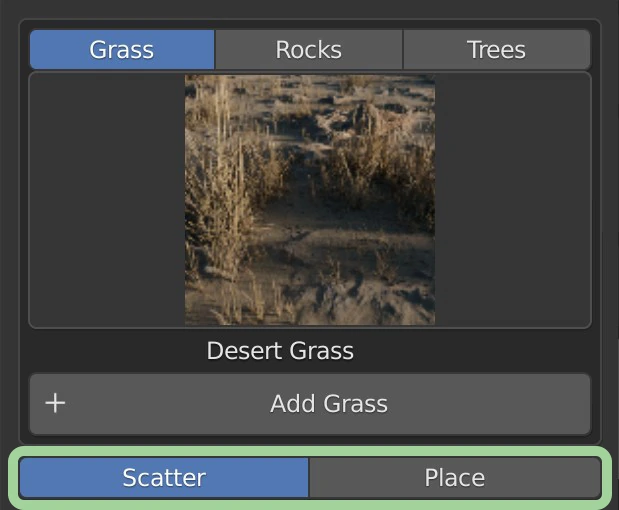
Task: Switch to the Rocks tab
Action: click(308, 50)
